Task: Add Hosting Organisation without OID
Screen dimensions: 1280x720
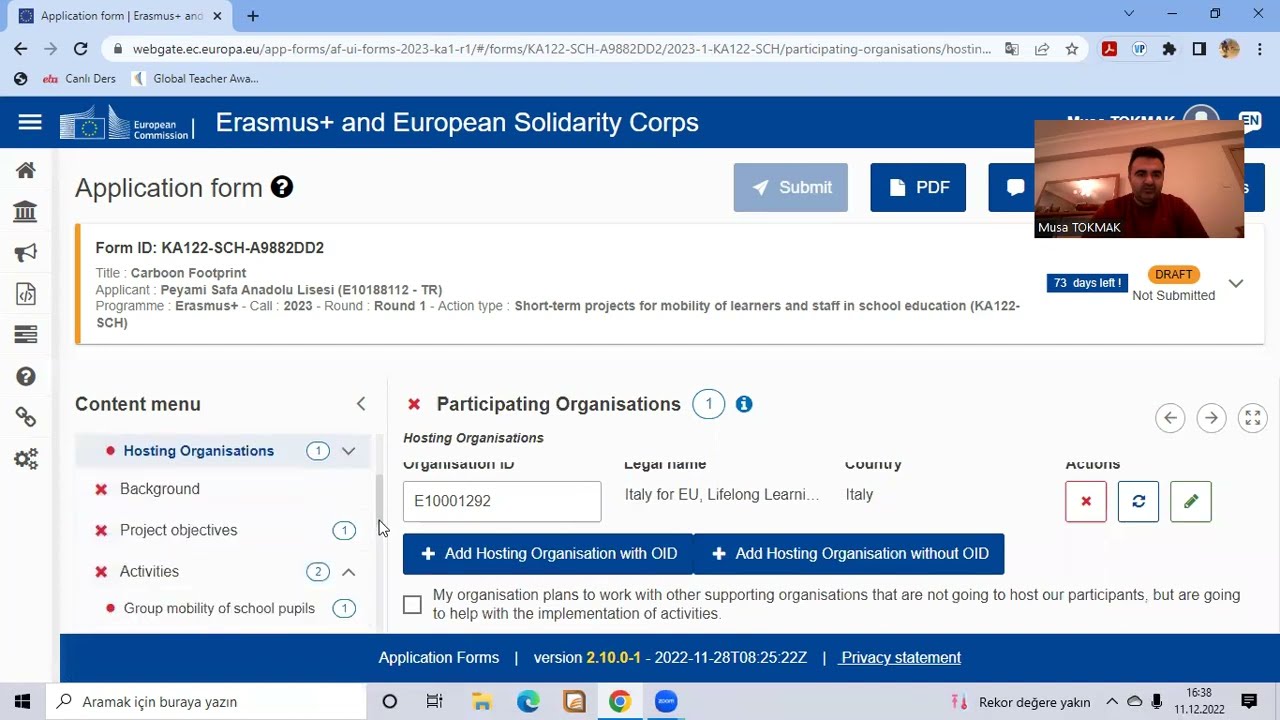Action: pos(849,554)
